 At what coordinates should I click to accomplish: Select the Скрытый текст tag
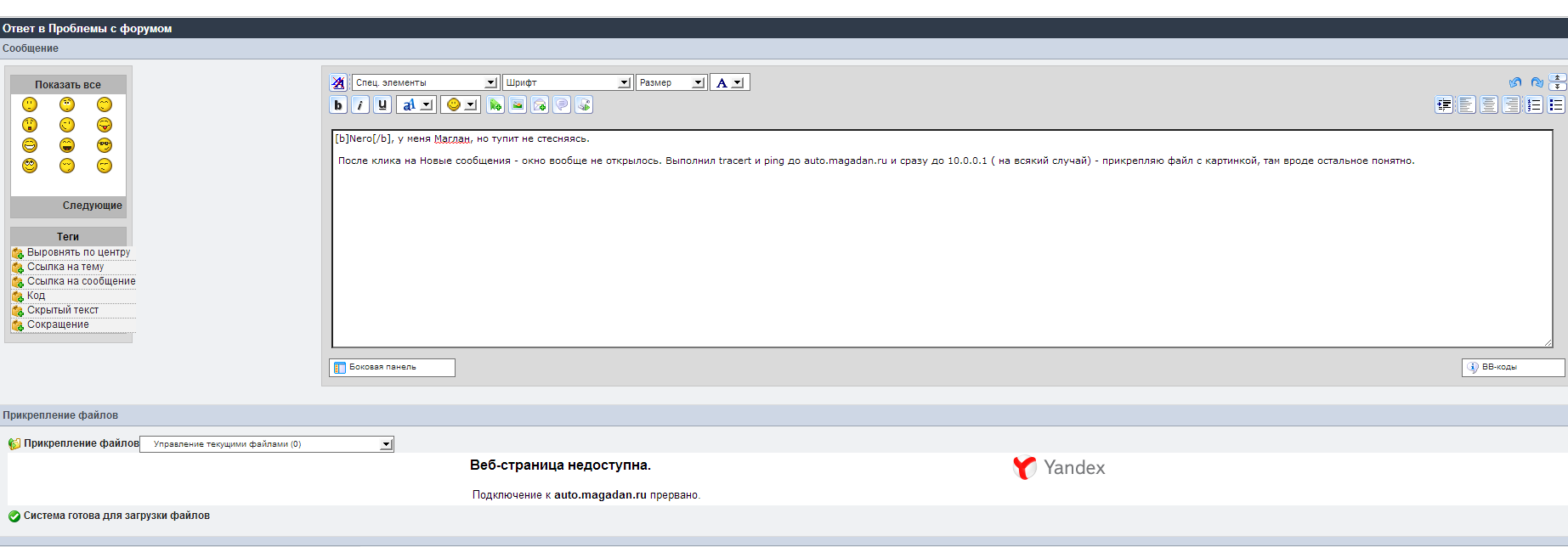pyautogui.click(x=62, y=310)
